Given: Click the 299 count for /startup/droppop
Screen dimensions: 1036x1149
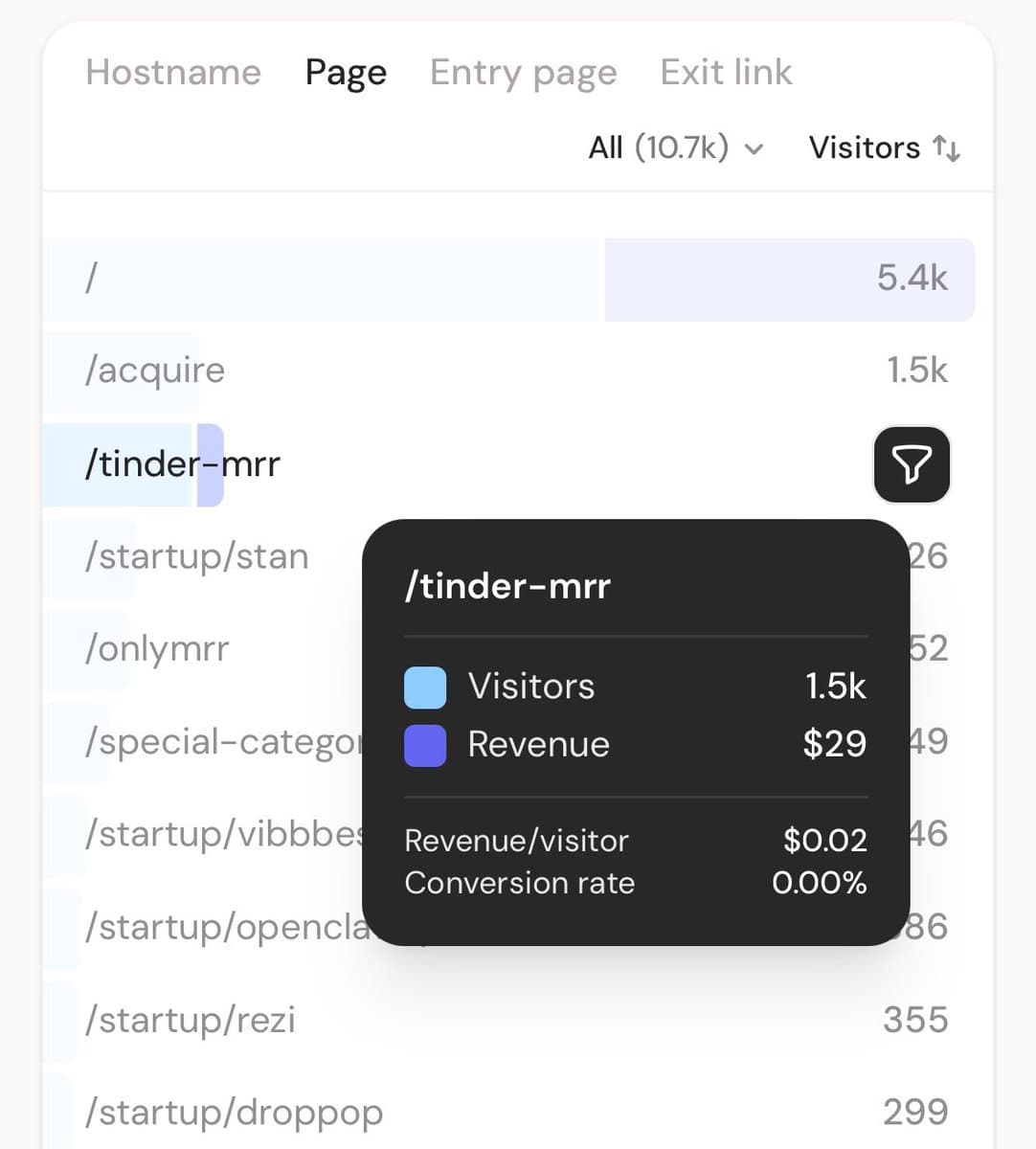Looking at the screenshot, I should coord(915,1112).
